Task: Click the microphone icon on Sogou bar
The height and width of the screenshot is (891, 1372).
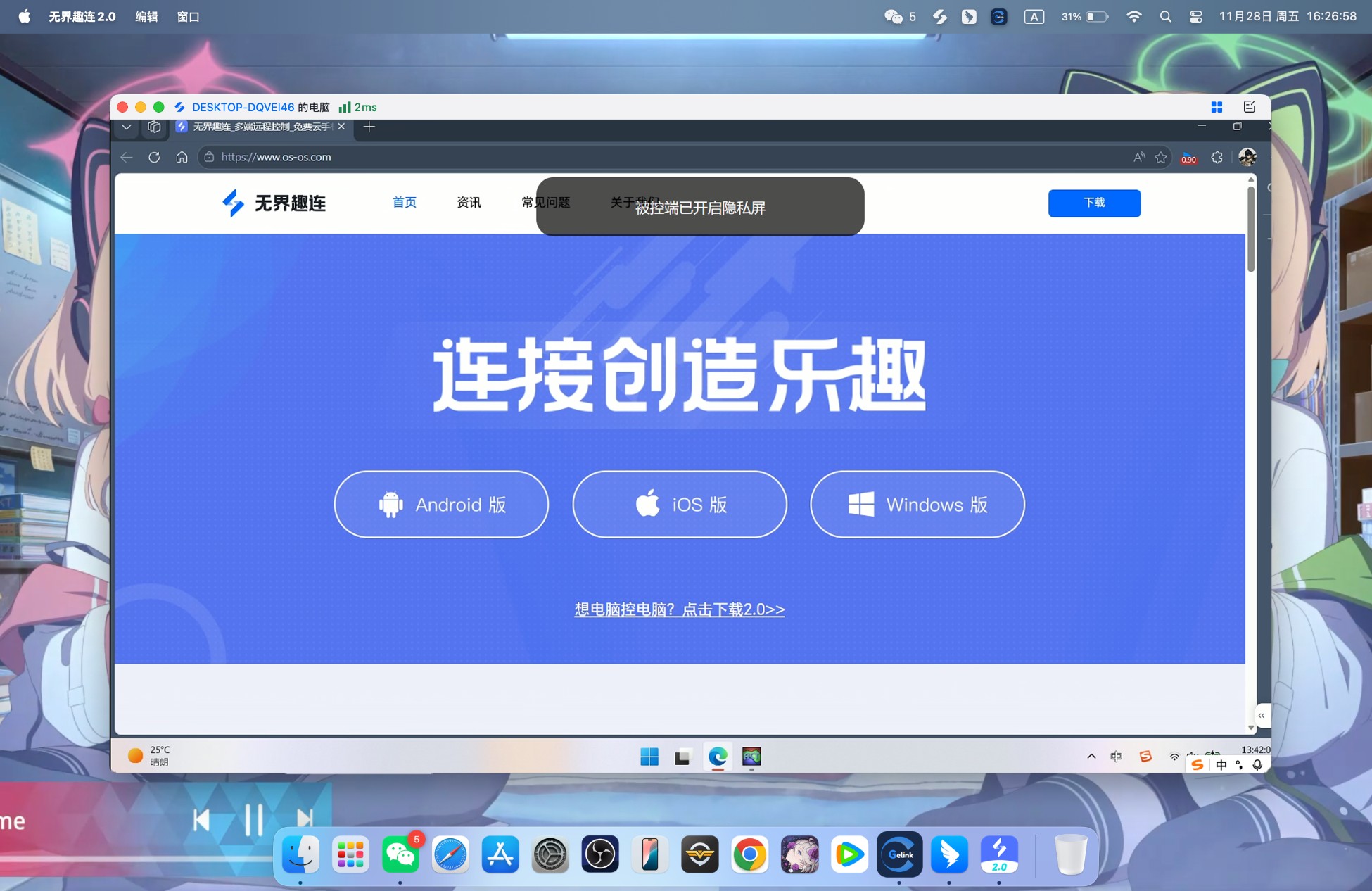Action: (x=1257, y=764)
